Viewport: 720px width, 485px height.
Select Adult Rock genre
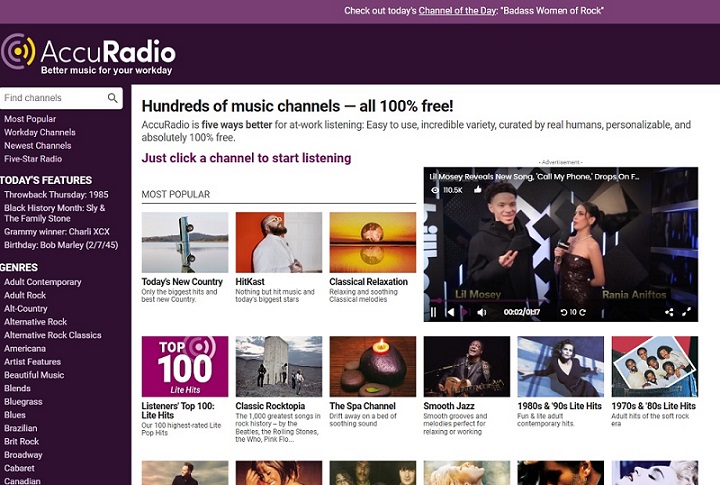[x=25, y=295]
